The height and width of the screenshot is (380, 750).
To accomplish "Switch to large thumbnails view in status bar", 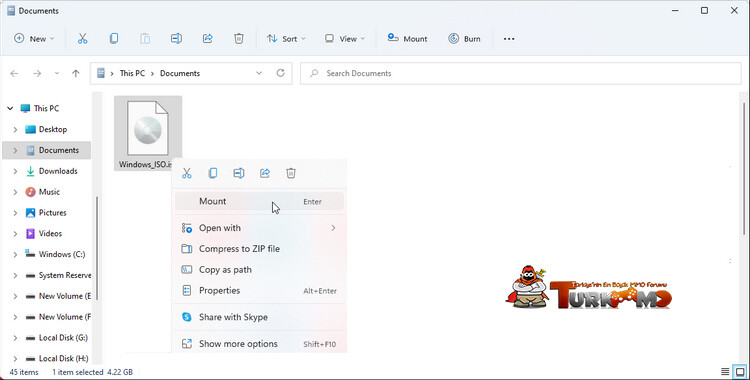I will [740, 372].
